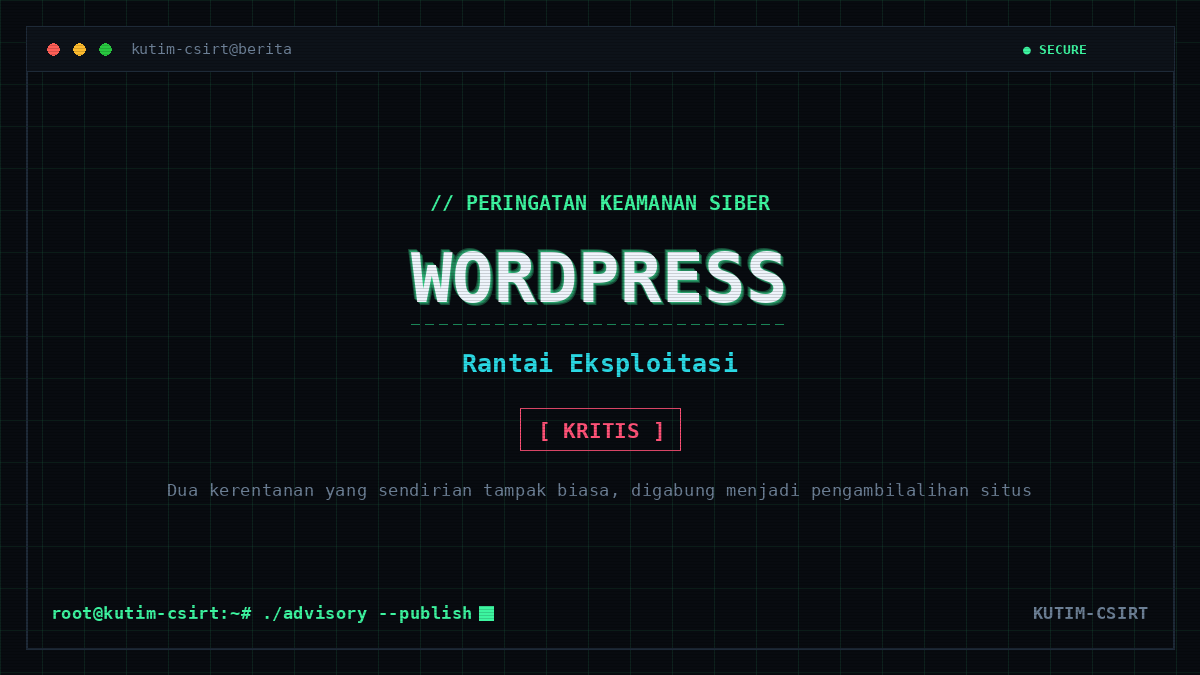The height and width of the screenshot is (675, 1200).
Task: Click the red close dot
Action: coord(53,49)
